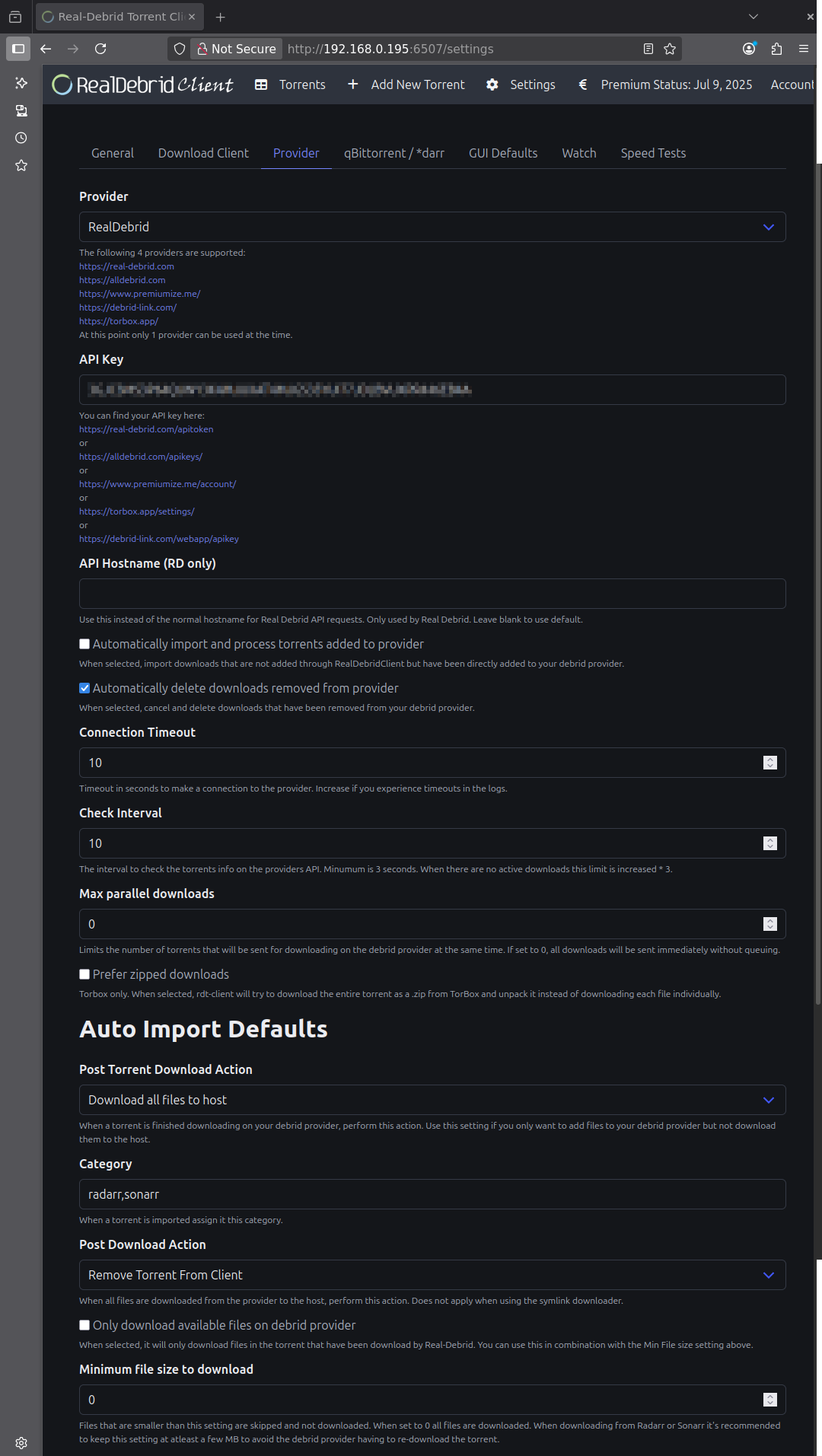822x1456 pixels.
Task: Open the debrid-link.com/webapp/apikey link
Action: pos(159,539)
